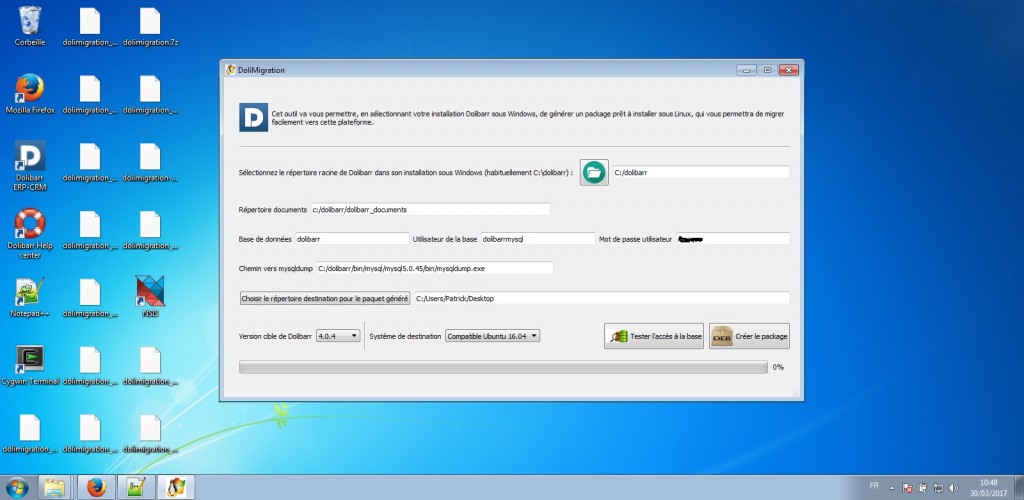Open Windows Explorer from taskbar
The height and width of the screenshot is (500, 1024).
pos(55,488)
